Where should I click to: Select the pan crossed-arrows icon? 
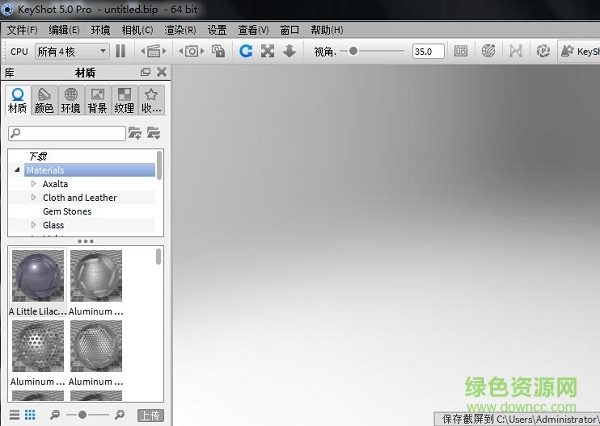pos(267,51)
